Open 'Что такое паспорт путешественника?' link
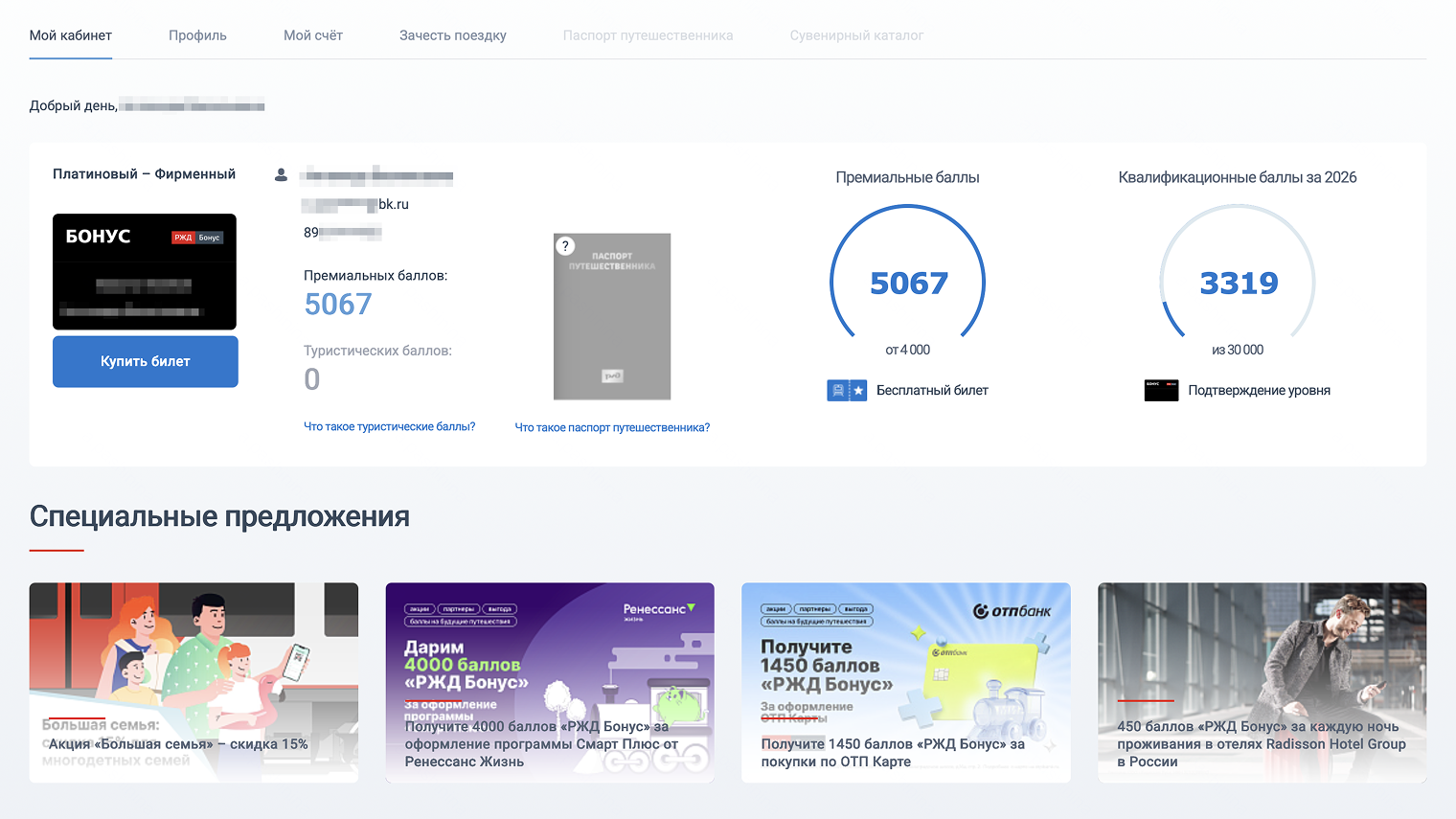Image resolution: width=1456 pixels, height=819 pixels. tap(612, 427)
